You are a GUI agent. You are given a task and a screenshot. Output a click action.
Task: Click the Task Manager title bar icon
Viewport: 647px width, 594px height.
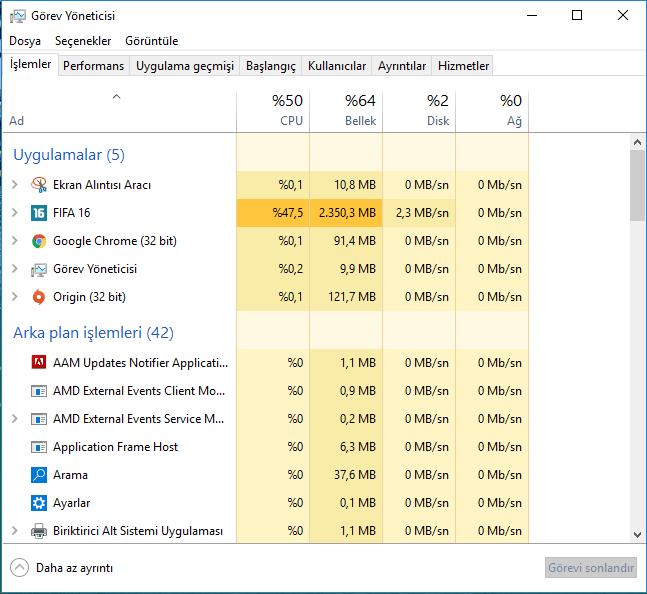coord(18,16)
